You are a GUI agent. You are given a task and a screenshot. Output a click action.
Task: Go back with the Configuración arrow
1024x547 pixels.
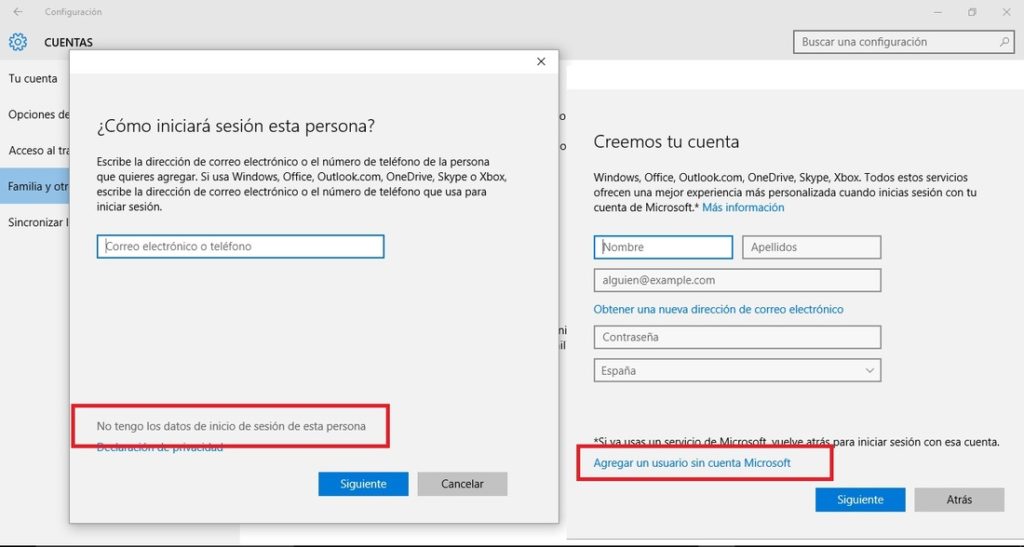click(18, 12)
